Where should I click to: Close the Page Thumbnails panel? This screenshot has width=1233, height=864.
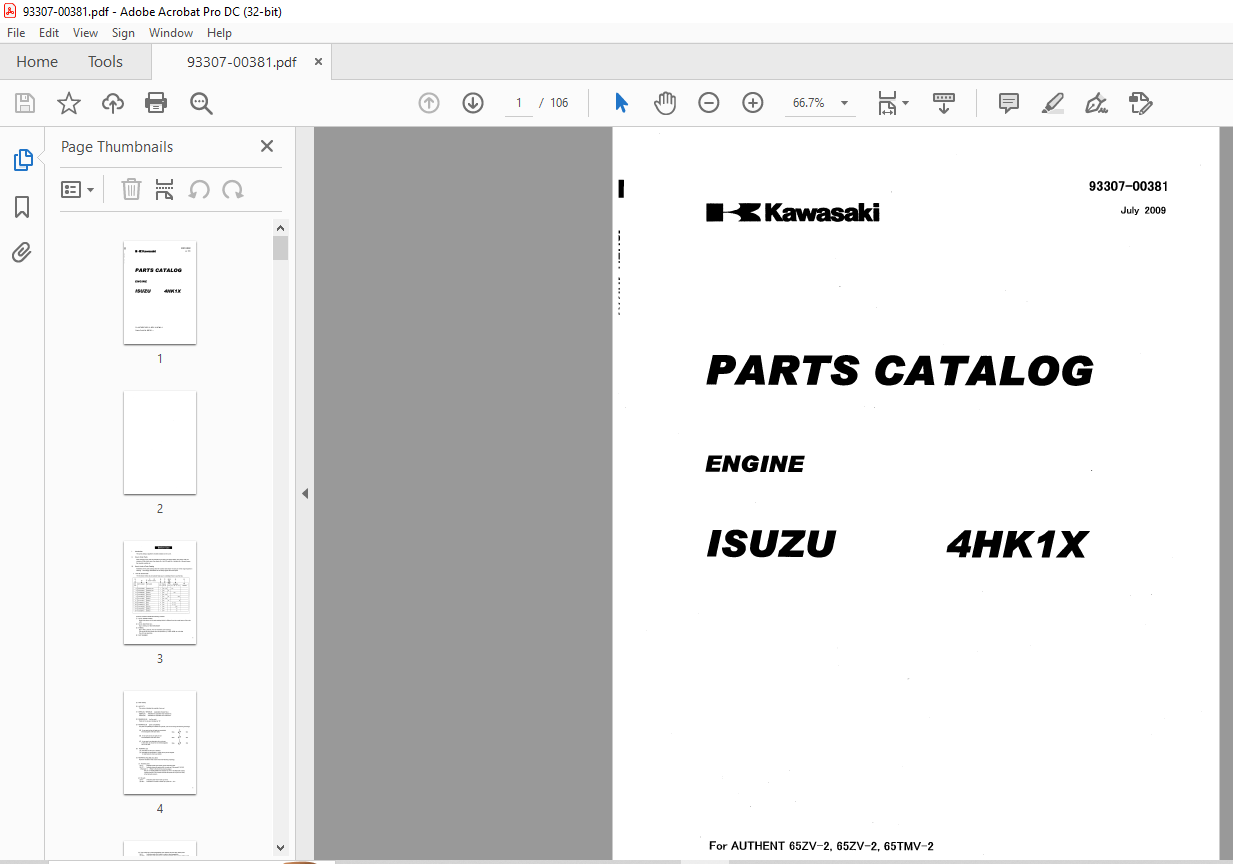[x=267, y=146]
